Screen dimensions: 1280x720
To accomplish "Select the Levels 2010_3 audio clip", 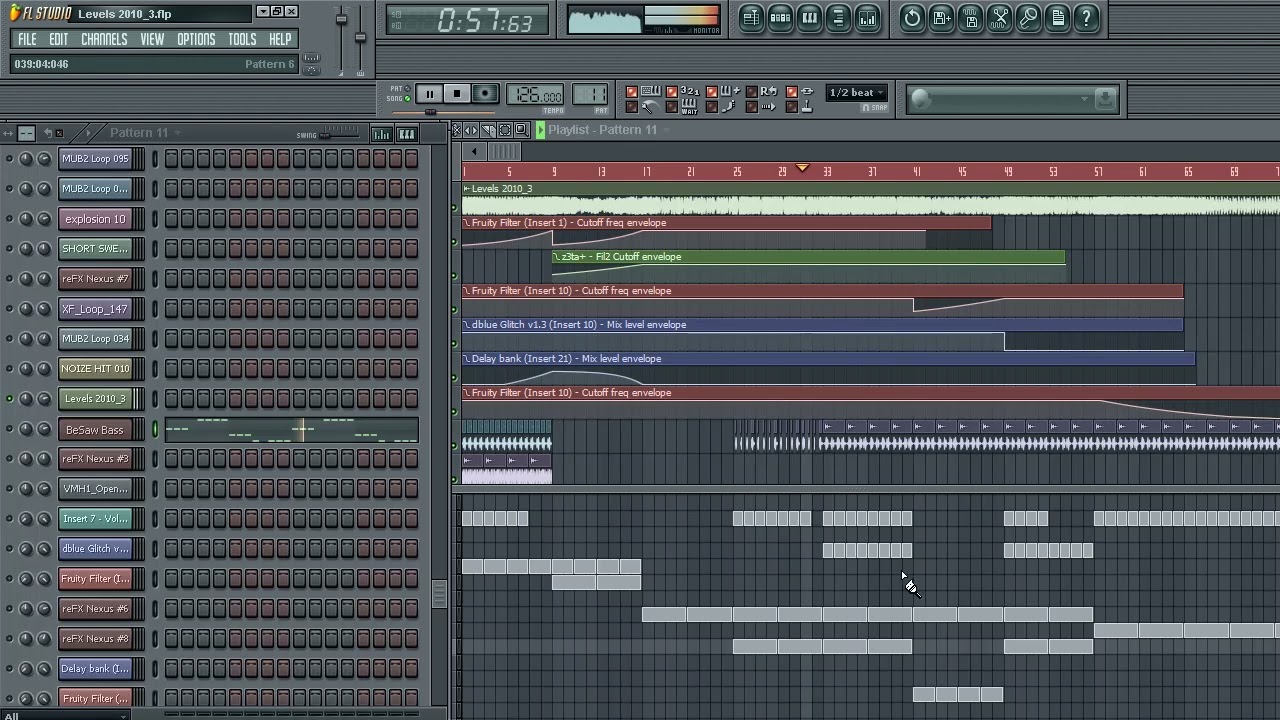I will pos(870,200).
